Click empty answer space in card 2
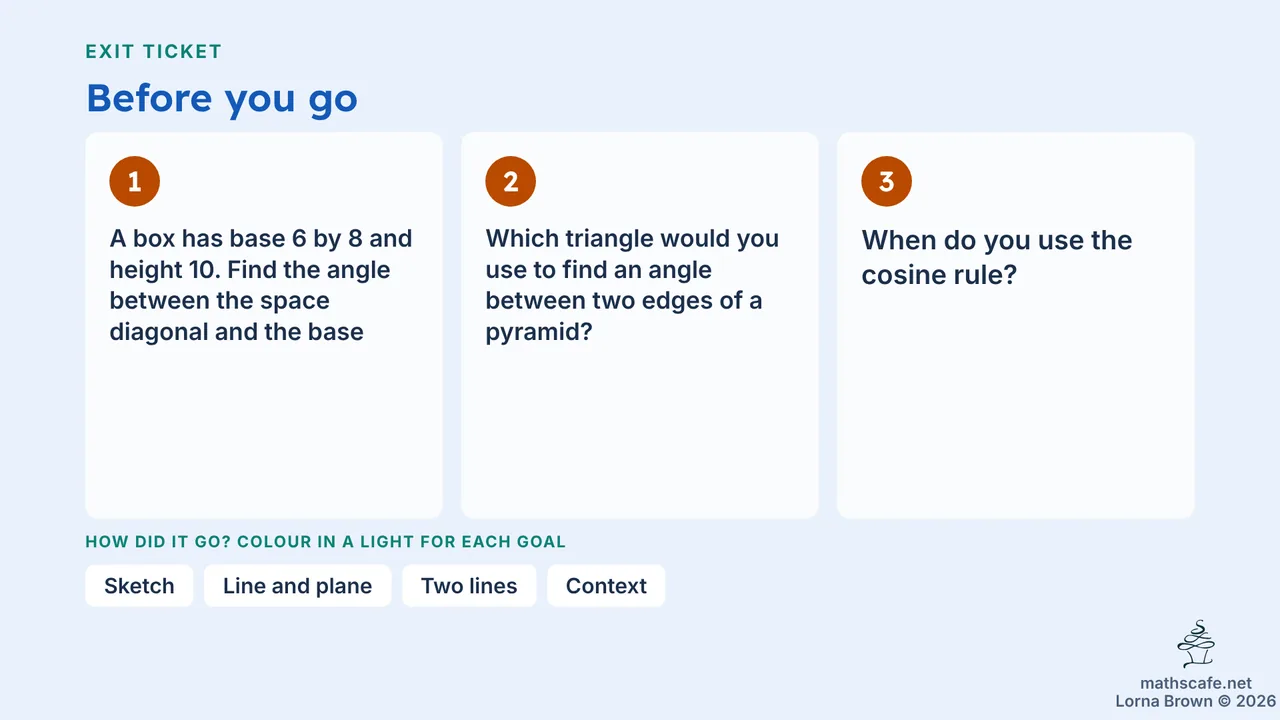Screen dimensions: 1280x720 640,430
